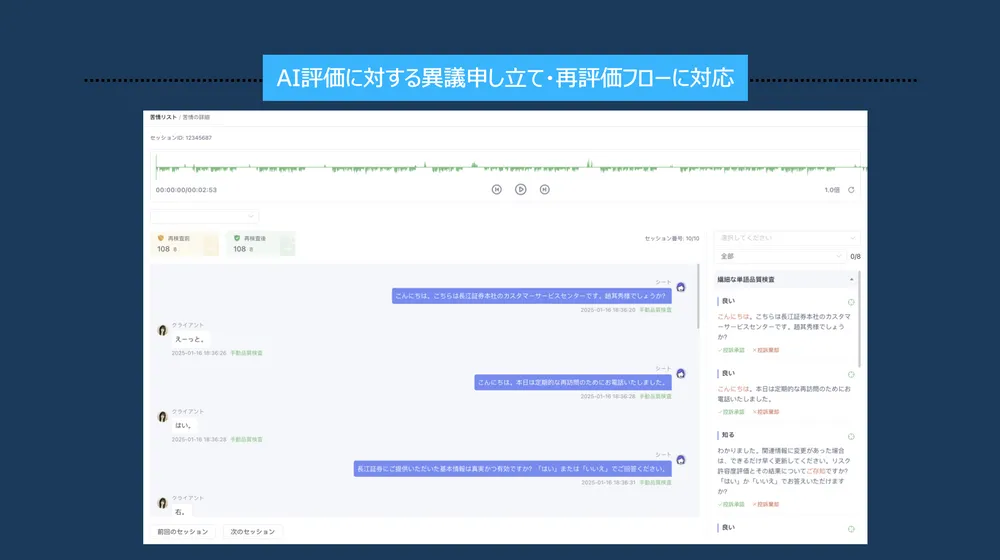Change the 1.0倍 playback speed

coord(832,190)
